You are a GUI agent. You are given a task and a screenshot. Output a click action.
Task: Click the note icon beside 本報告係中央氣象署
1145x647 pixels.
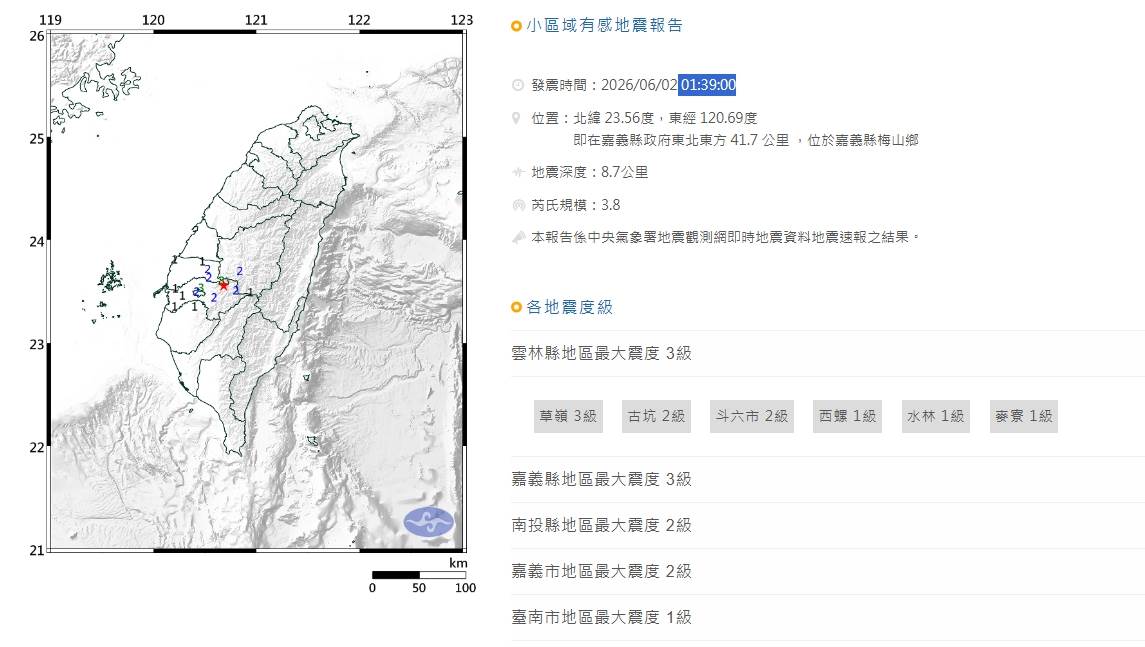(518, 237)
